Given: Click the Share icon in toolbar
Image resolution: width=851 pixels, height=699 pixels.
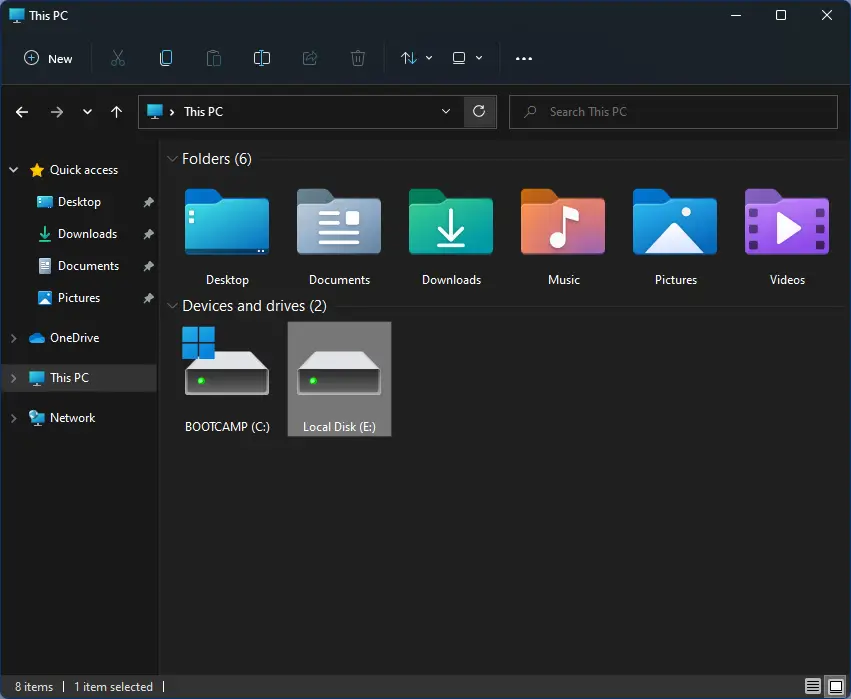Looking at the screenshot, I should [x=310, y=58].
